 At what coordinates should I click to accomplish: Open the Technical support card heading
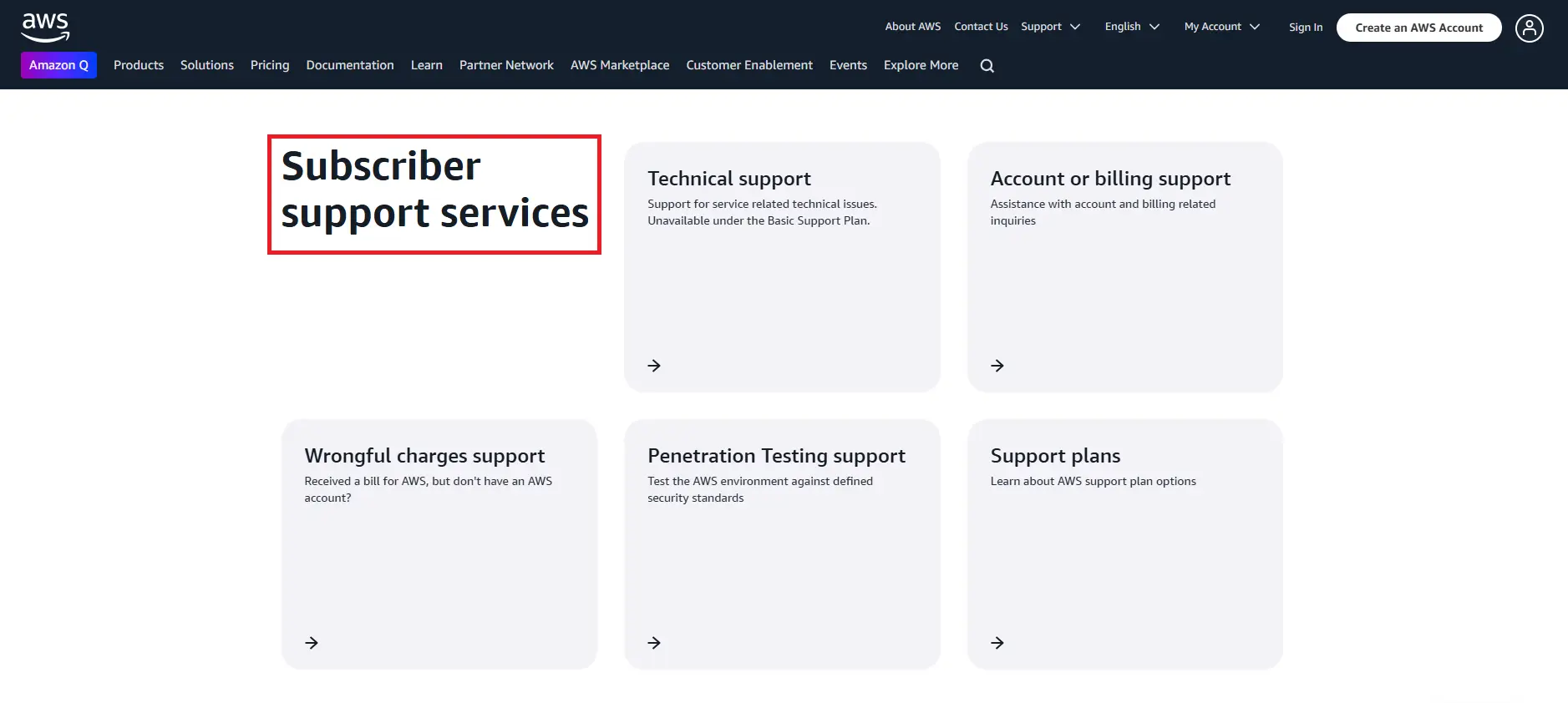(729, 180)
